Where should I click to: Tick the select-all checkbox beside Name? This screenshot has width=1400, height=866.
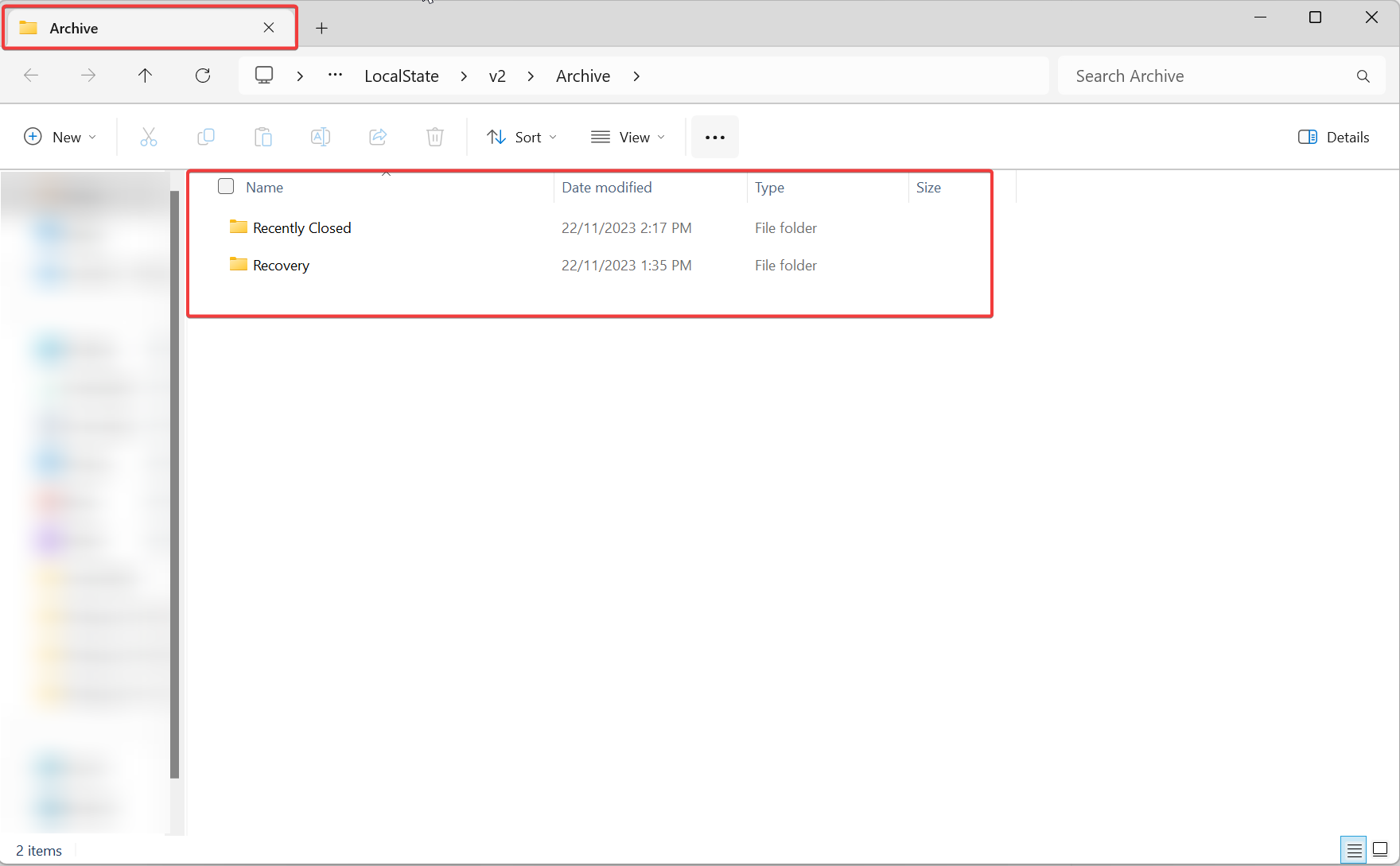point(226,186)
